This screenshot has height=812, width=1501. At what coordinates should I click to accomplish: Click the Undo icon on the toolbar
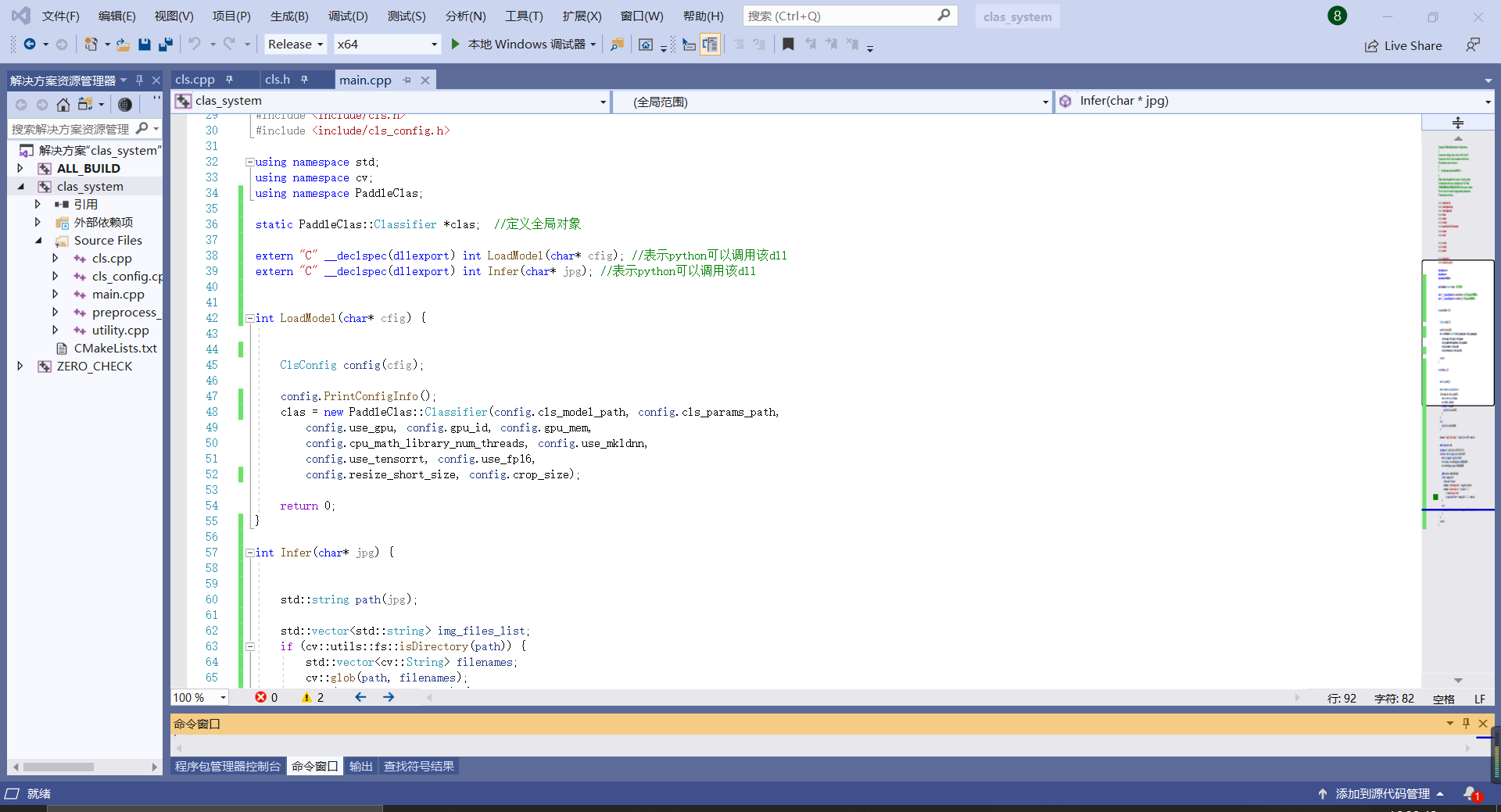point(195,44)
